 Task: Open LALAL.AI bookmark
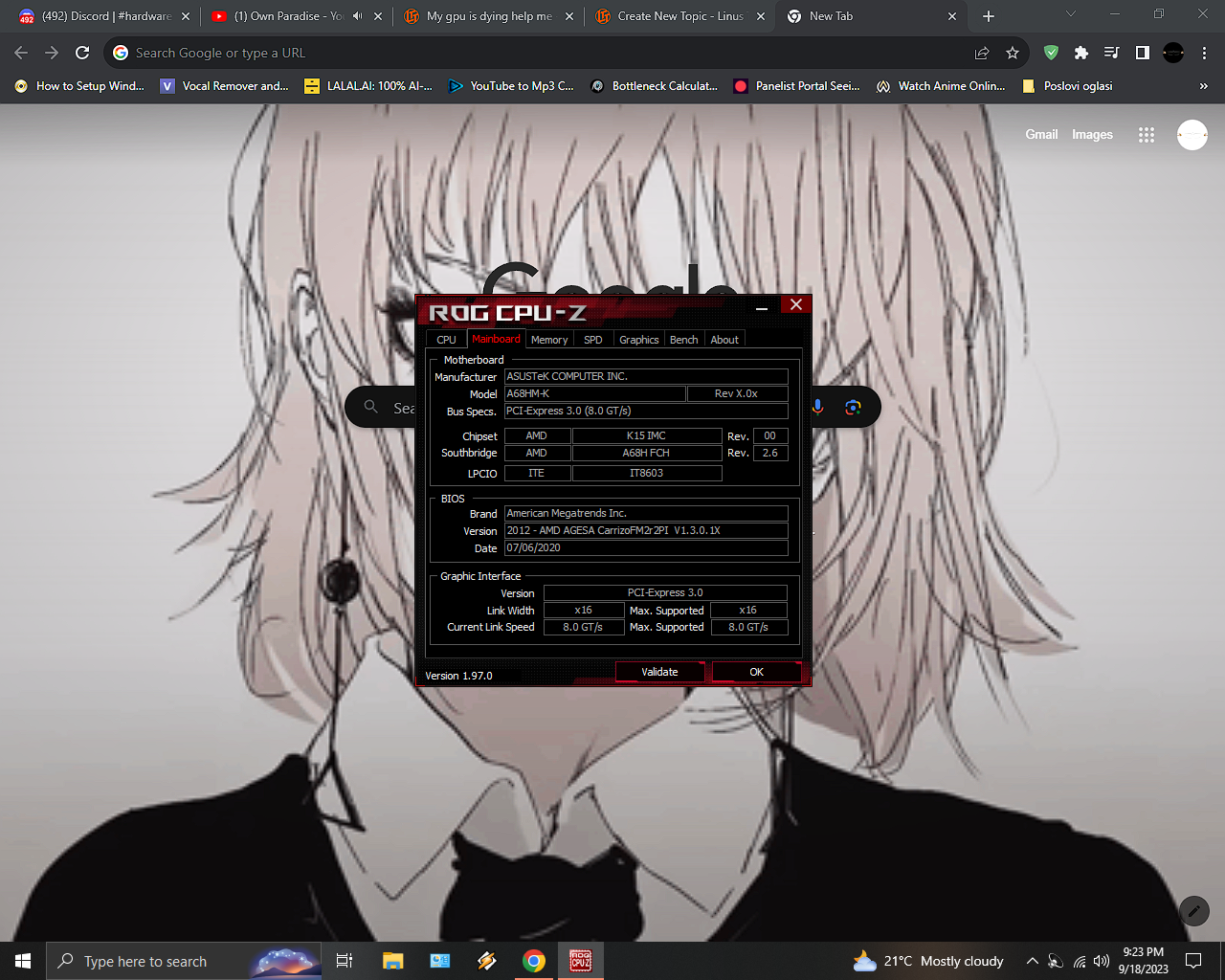tap(368, 86)
